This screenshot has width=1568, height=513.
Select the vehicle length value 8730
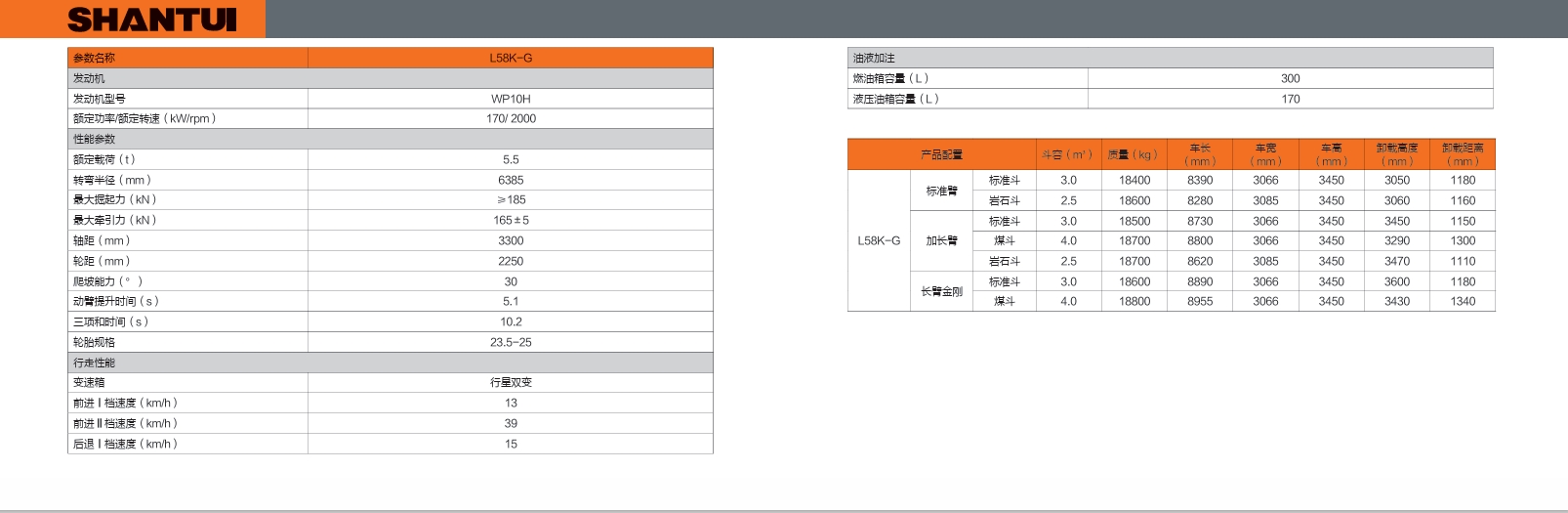click(1200, 221)
